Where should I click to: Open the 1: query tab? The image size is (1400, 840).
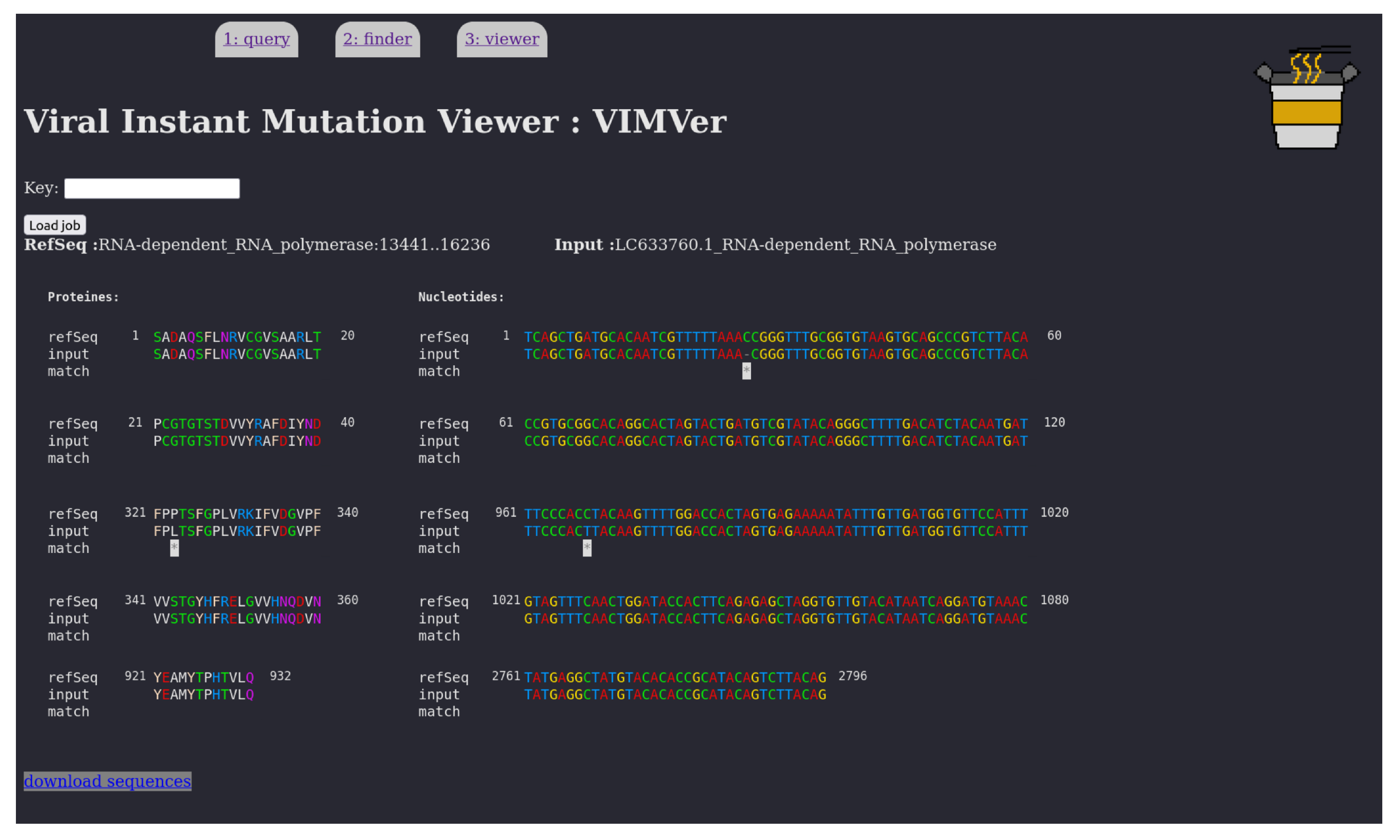click(x=256, y=39)
